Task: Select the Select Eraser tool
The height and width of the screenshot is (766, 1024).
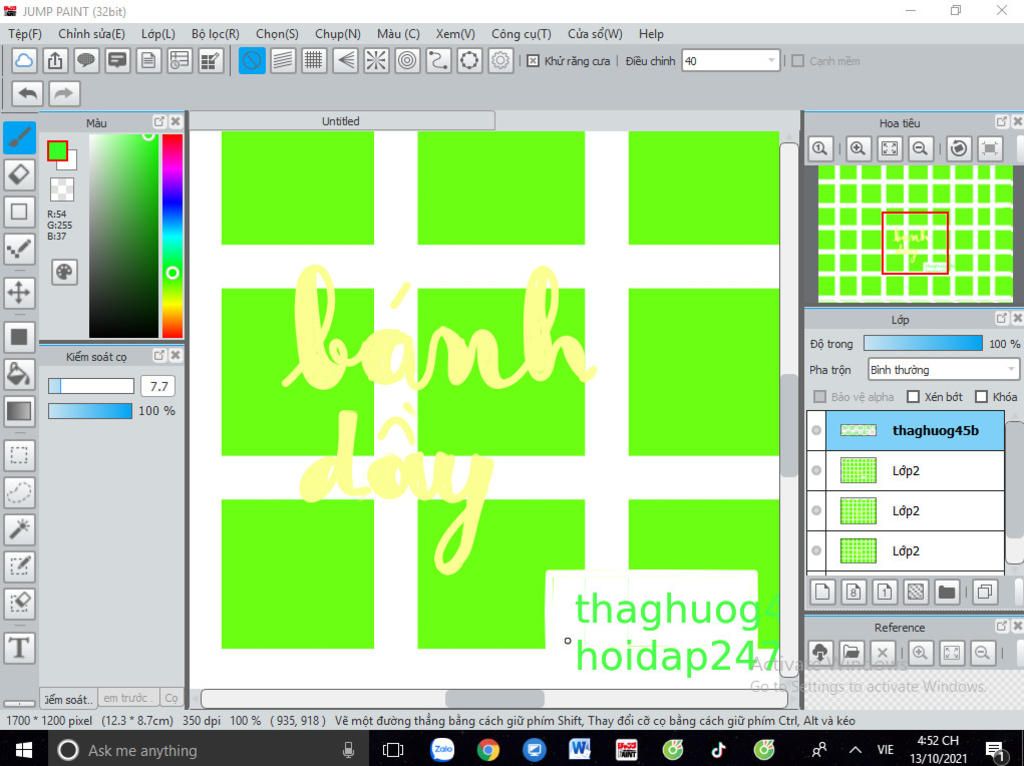Action: coord(19,603)
